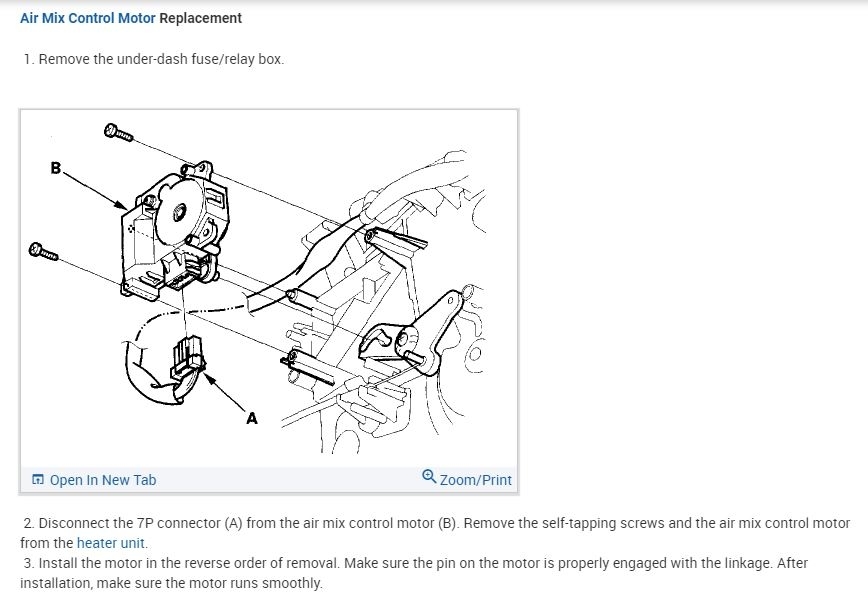Click the 7P connector plug drawing

tap(188, 359)
